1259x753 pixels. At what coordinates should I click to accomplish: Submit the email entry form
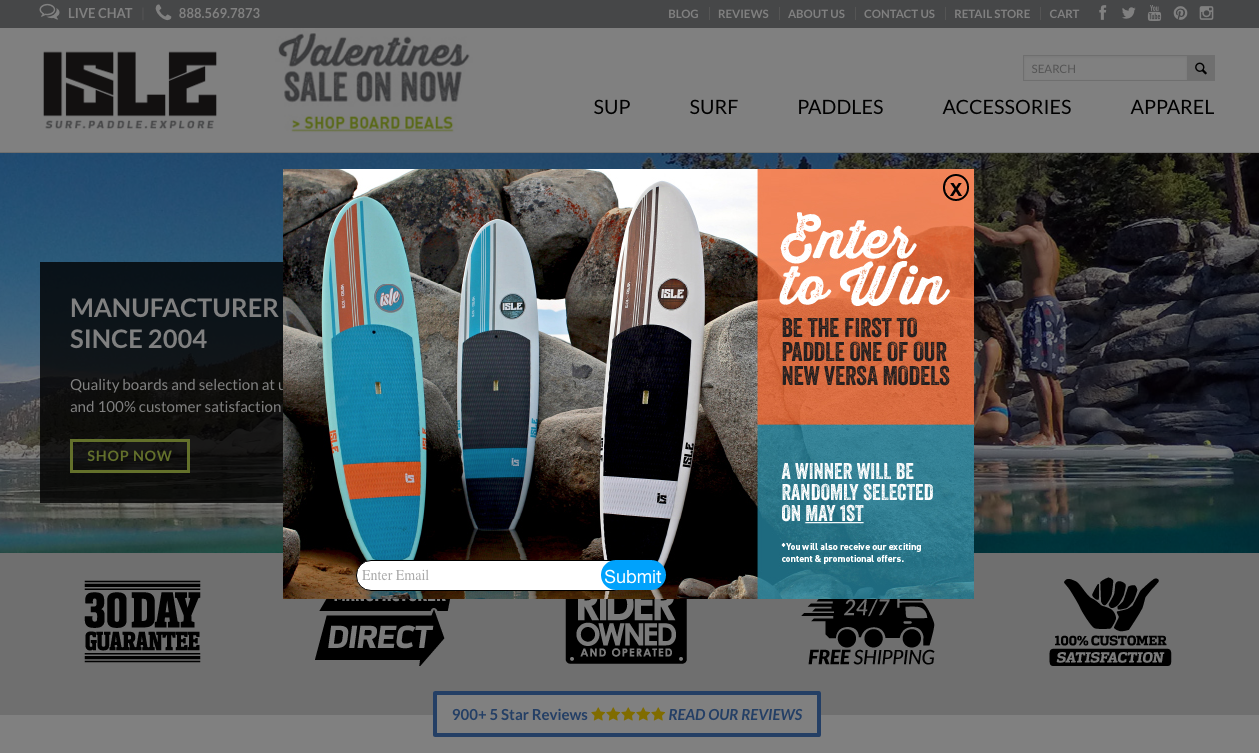633,575
